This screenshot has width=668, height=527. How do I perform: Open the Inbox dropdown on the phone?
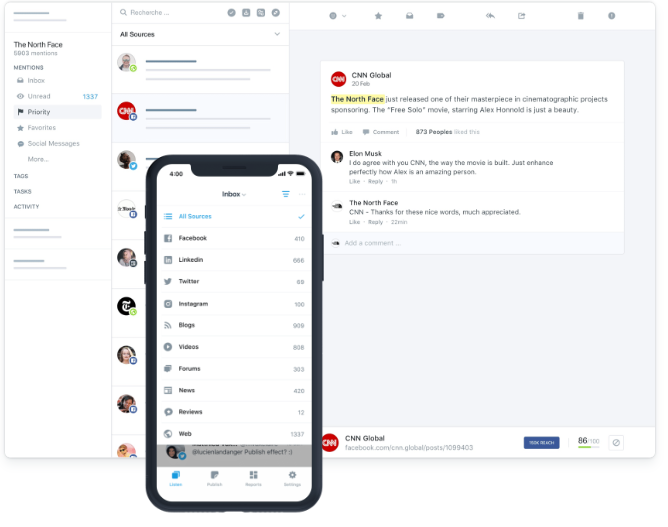[234, 194]
